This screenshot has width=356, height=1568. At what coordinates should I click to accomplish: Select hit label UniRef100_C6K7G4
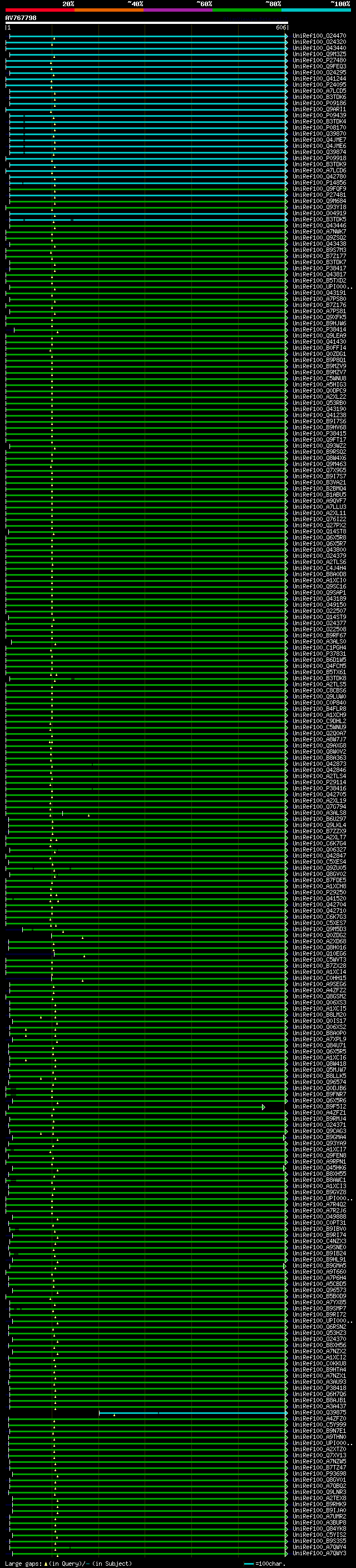tap(319, 844)
